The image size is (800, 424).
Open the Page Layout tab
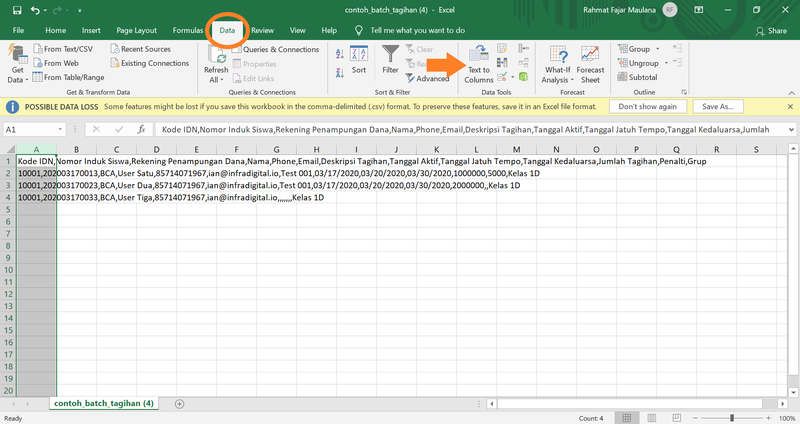(x=136, y=31)
